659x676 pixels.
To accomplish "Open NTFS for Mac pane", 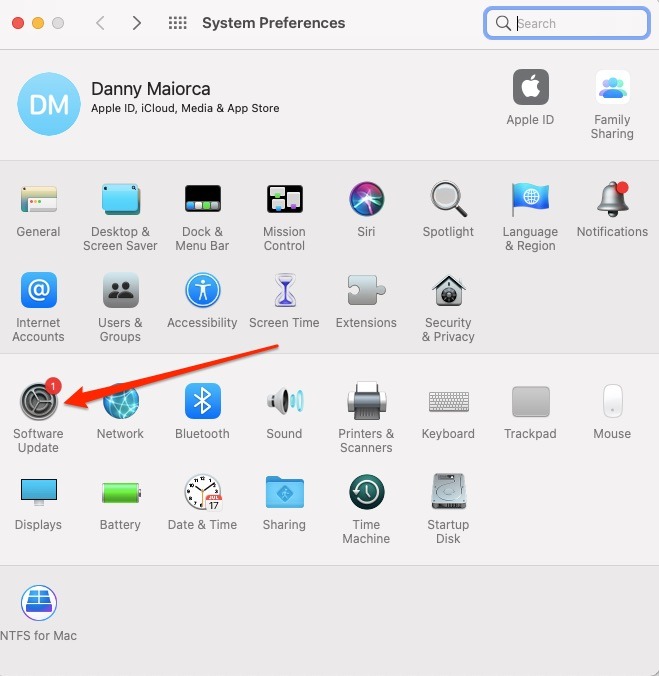I will click(38, 603).
